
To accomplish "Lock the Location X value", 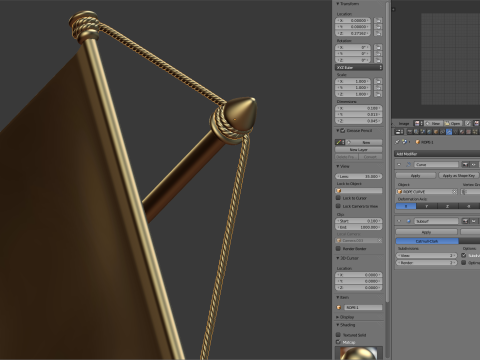I will point(378,20).
